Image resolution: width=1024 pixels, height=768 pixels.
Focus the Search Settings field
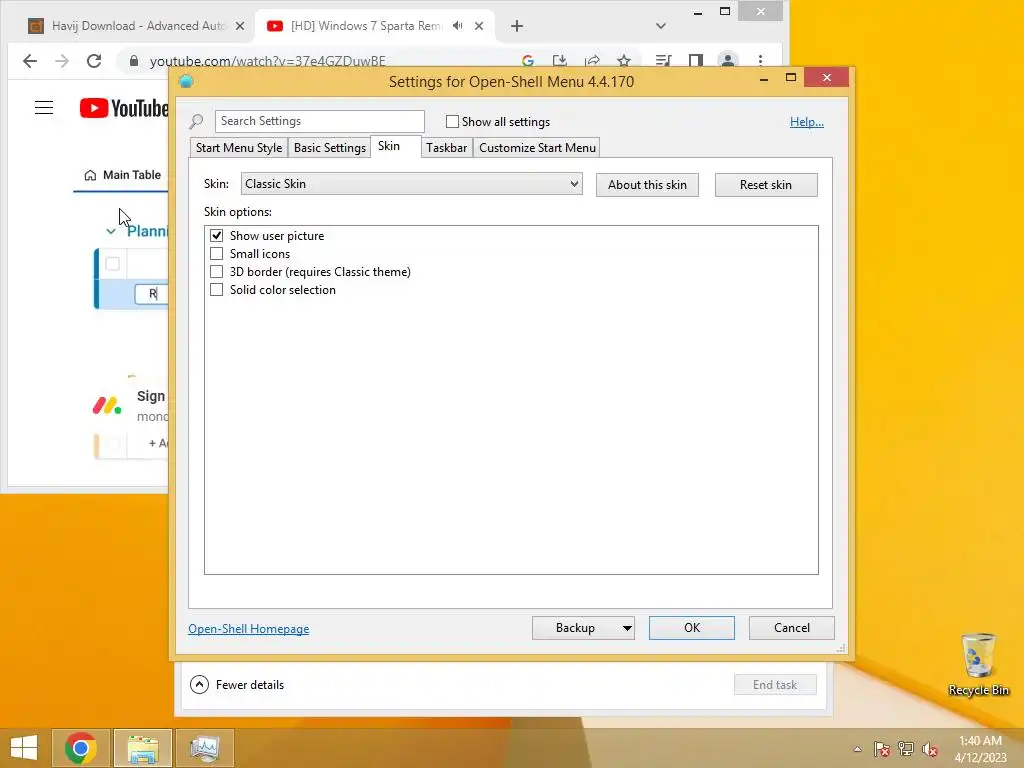(x=320, y=121)
